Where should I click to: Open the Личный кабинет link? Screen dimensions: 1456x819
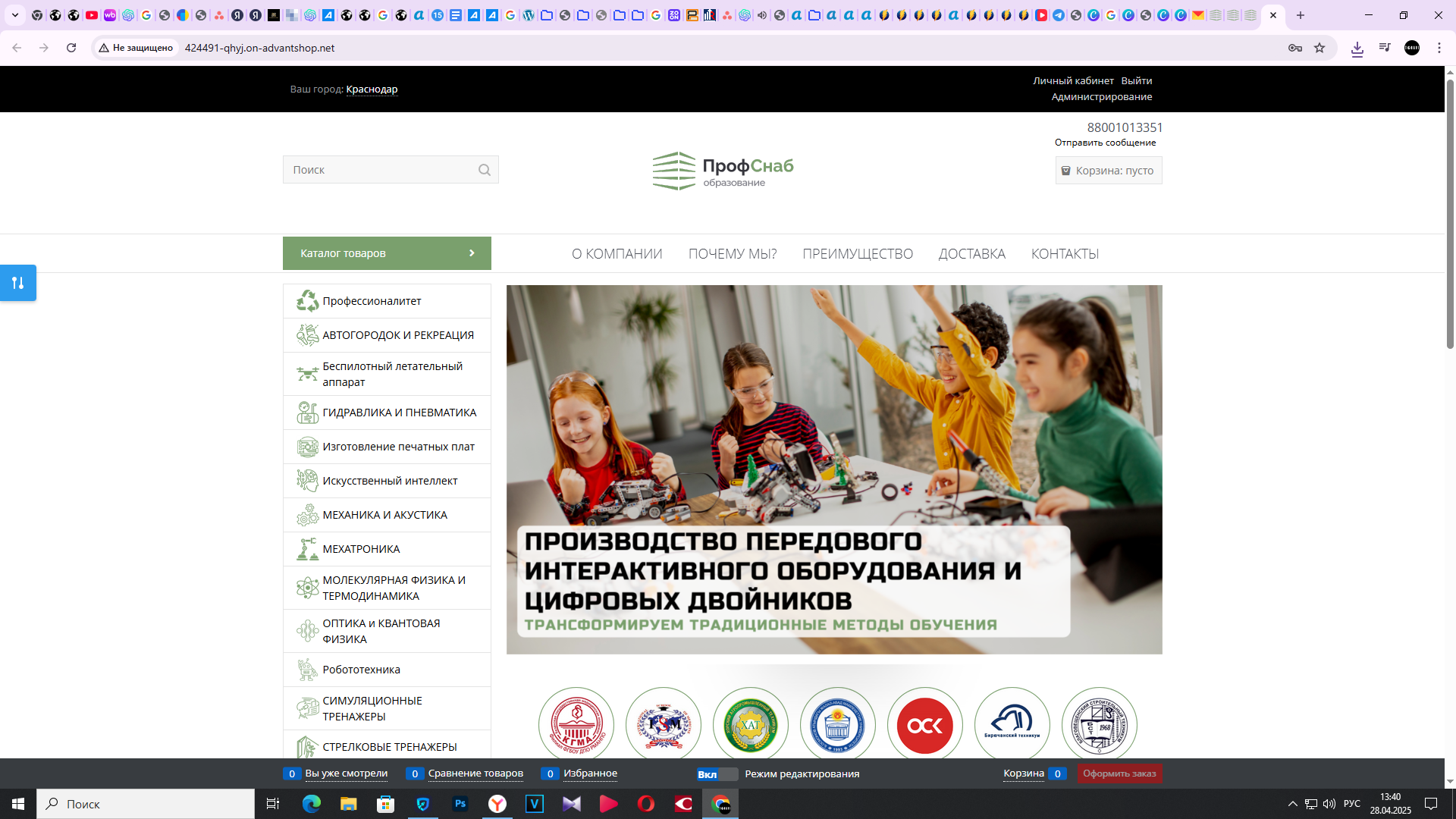[x=1073, y=80]
